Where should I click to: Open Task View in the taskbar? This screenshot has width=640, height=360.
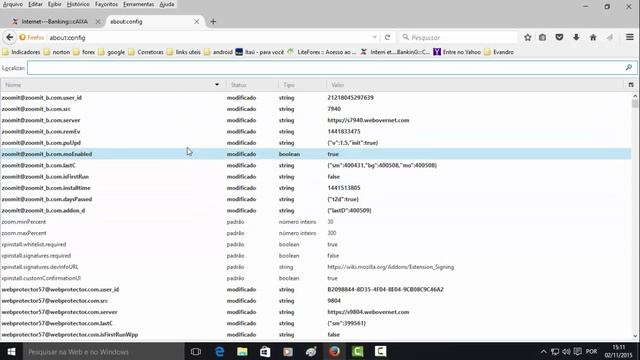[196, 351]
